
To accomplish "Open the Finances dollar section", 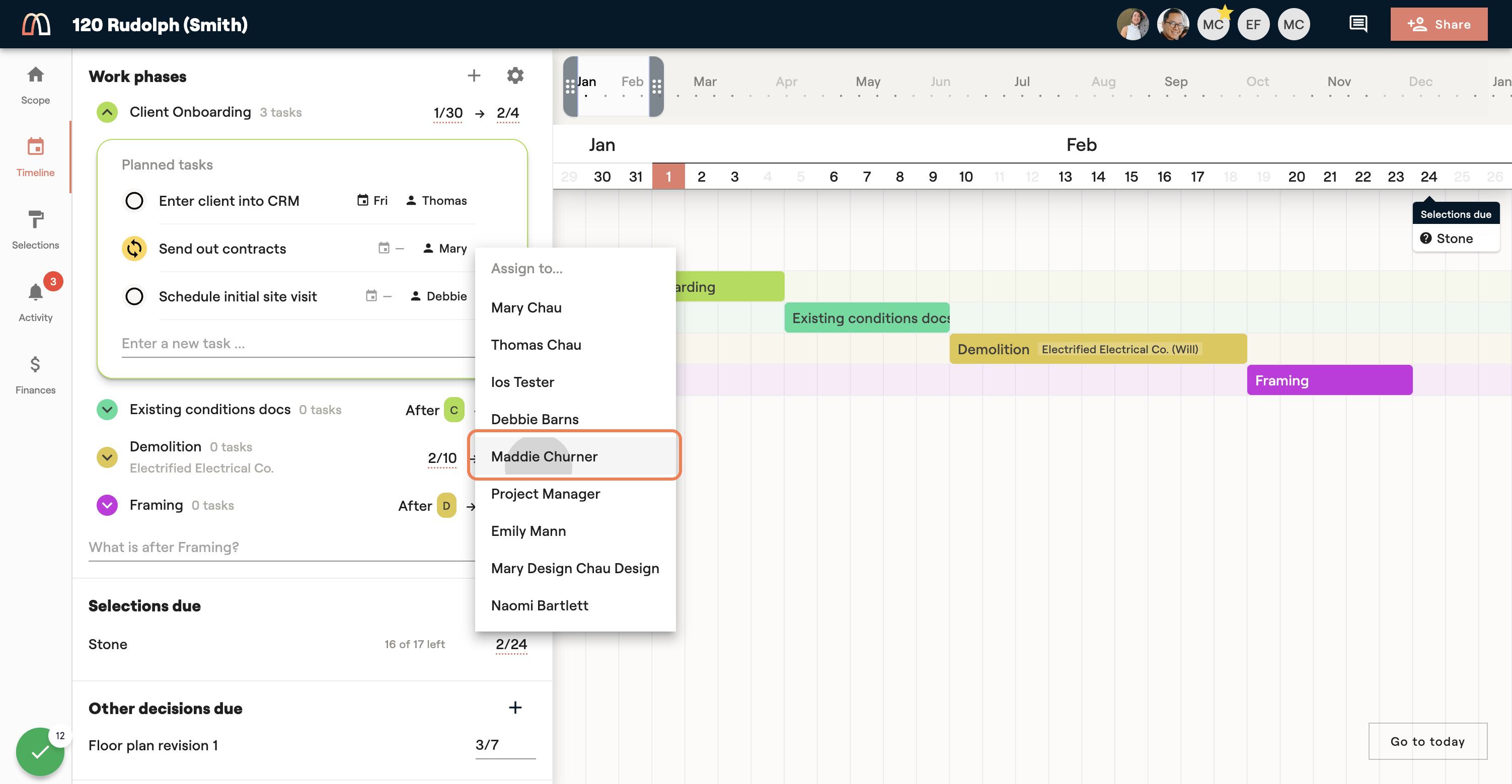I will pyautogui.click(x=35, y=374).
